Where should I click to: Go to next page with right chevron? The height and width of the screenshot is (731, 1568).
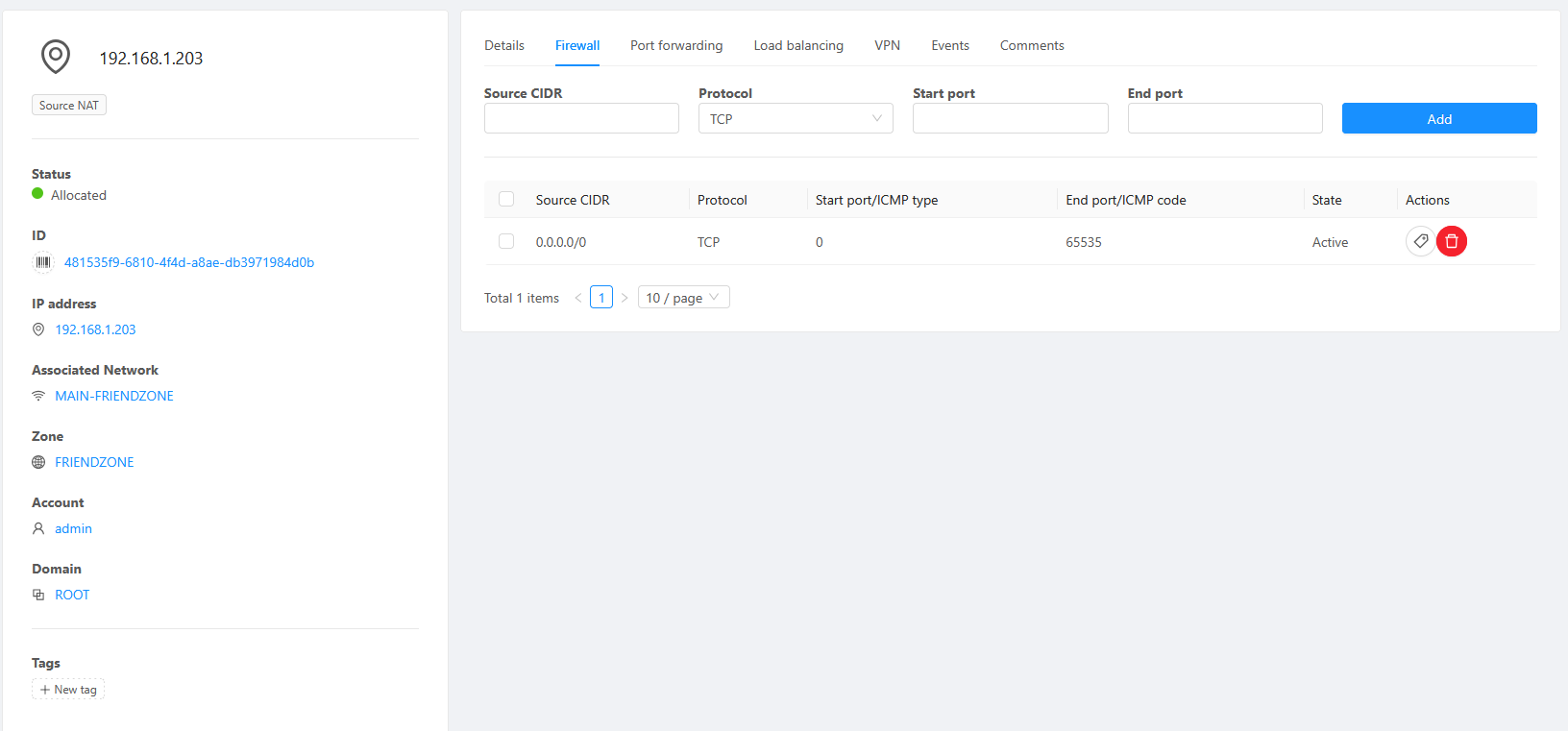[x=625, y=298]
